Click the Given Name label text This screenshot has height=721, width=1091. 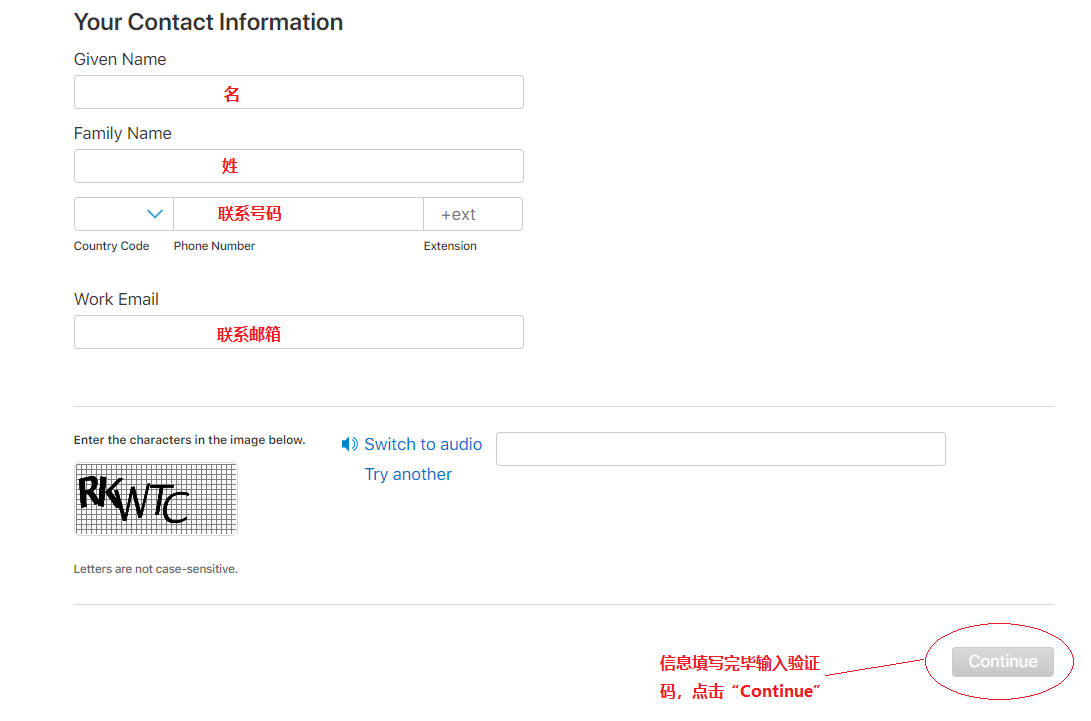(x=120, y=59)
